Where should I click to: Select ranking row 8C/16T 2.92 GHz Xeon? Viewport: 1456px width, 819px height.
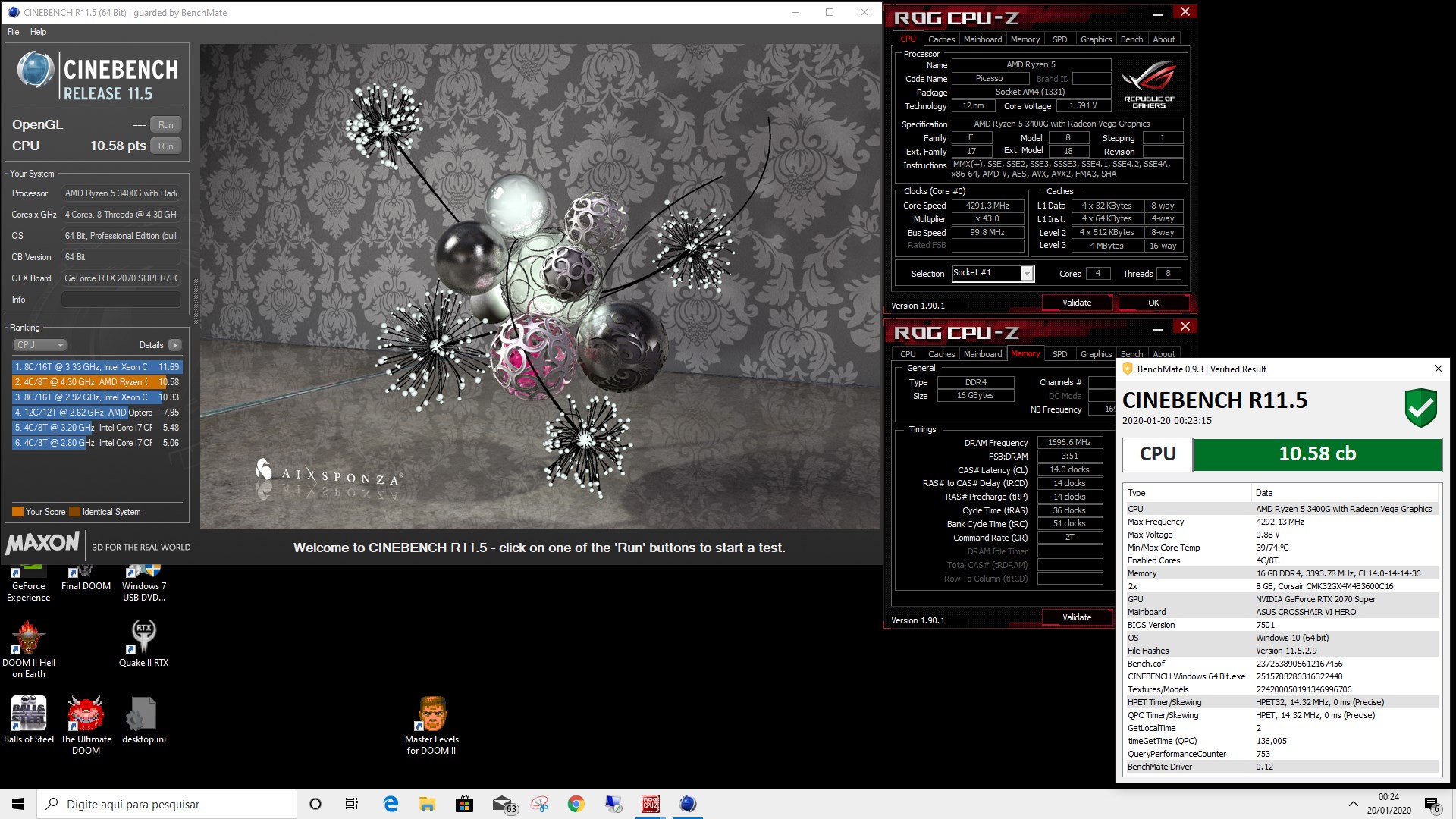pos(96,397)
